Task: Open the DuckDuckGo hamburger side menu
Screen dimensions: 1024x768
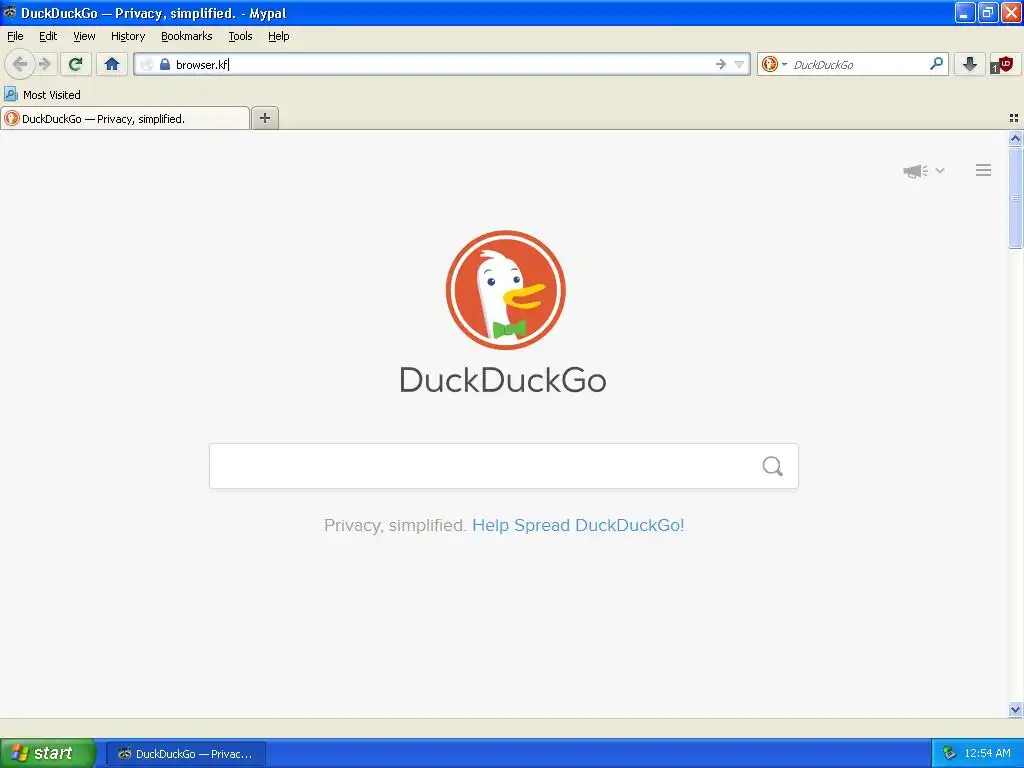Action: 984,170
